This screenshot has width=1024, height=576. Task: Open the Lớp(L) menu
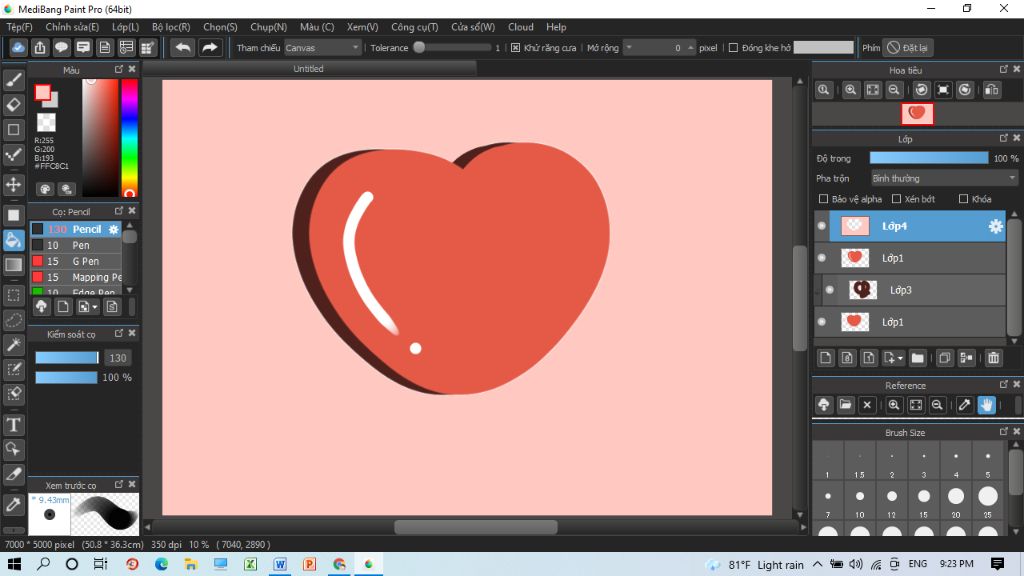coord(125,27)
